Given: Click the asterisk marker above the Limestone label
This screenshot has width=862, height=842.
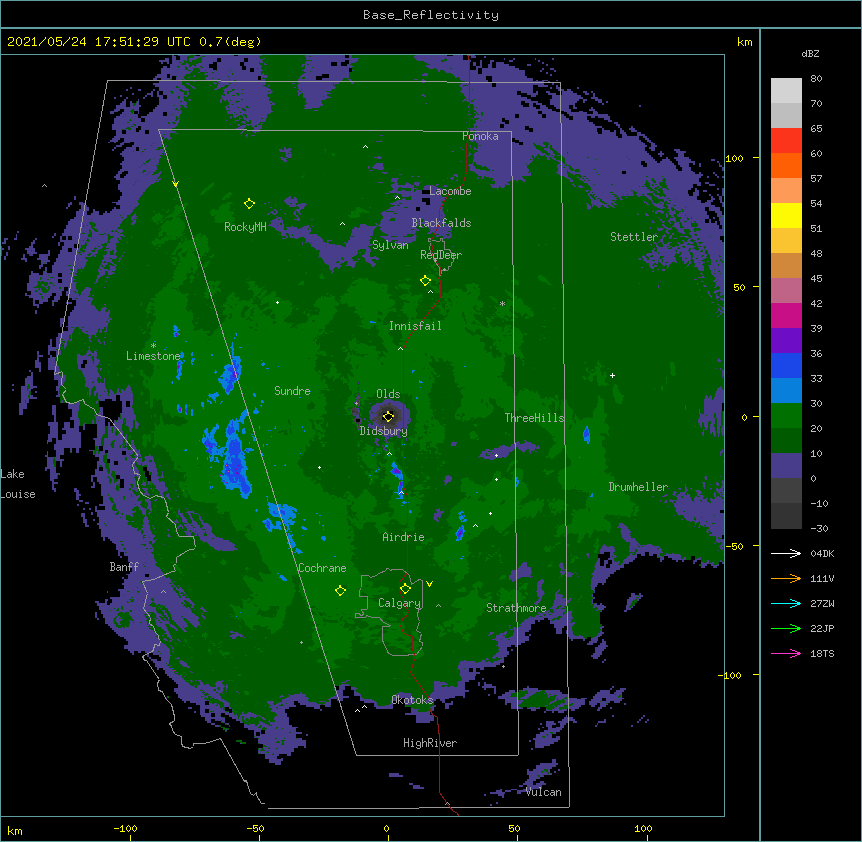Looking at the screenshot, I should 153,346.
